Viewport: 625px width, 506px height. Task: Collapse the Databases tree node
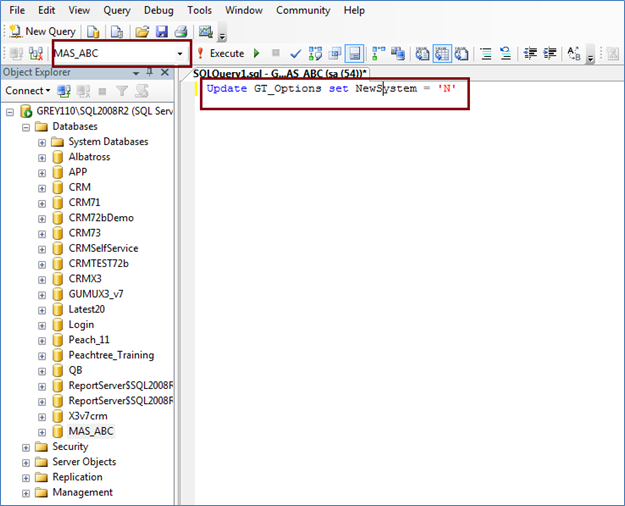tap(26, 127)
